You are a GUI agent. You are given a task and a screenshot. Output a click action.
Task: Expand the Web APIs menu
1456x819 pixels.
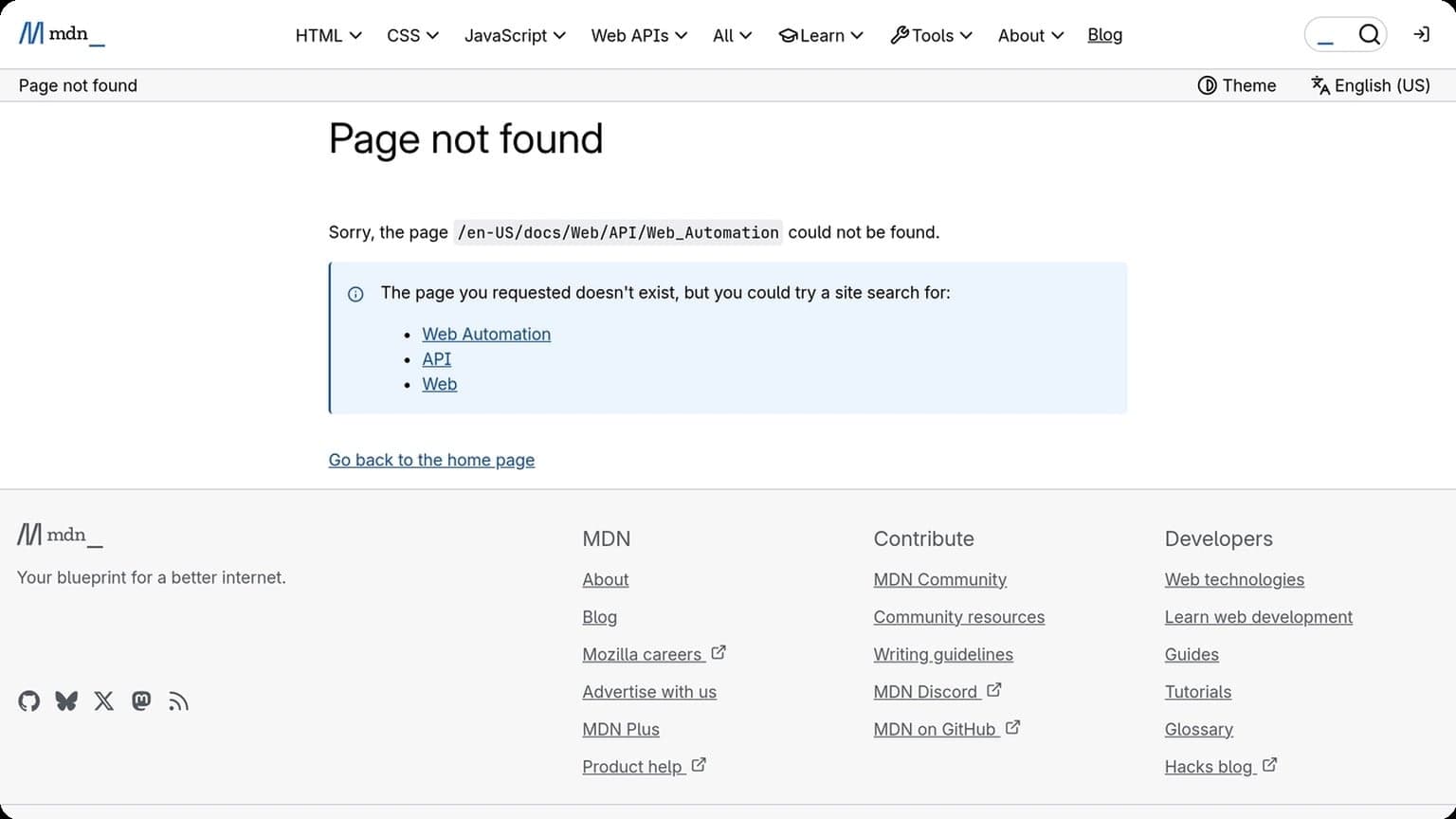click(639, 35)
